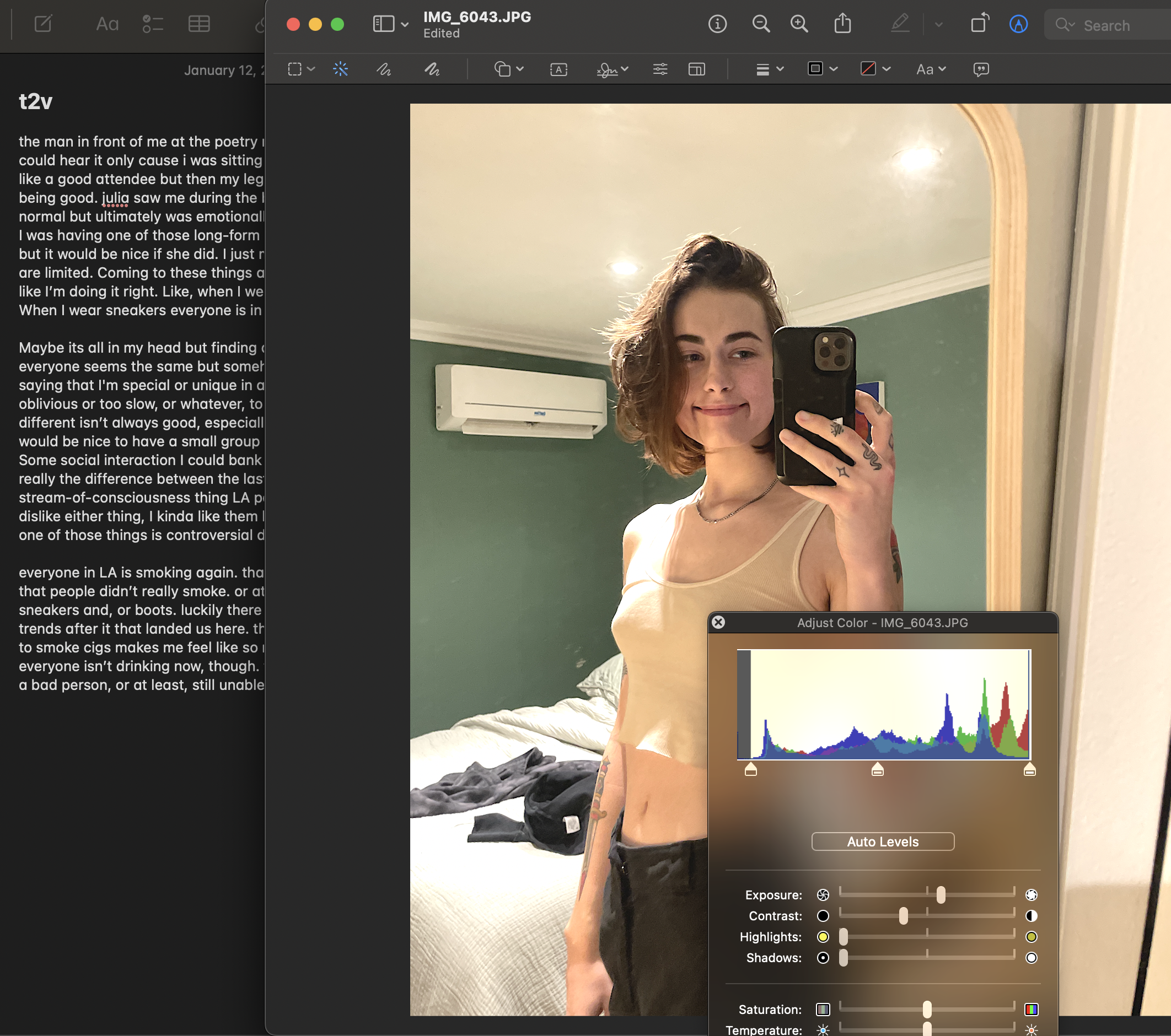Open the sidebar view menu
Image resolution: width=1171 pixels, height=1036 pixels.
[x=391, y=24]
